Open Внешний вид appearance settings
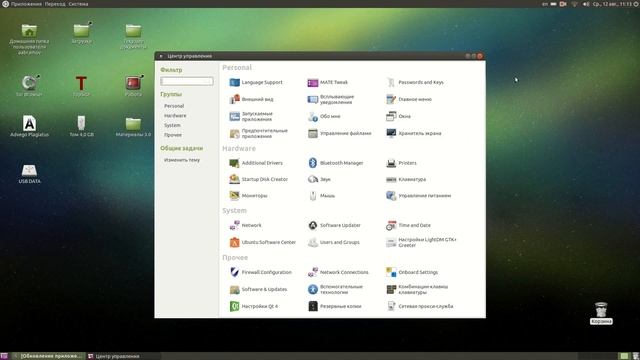This screenshot has height=360, width=640. pos(251,99)
